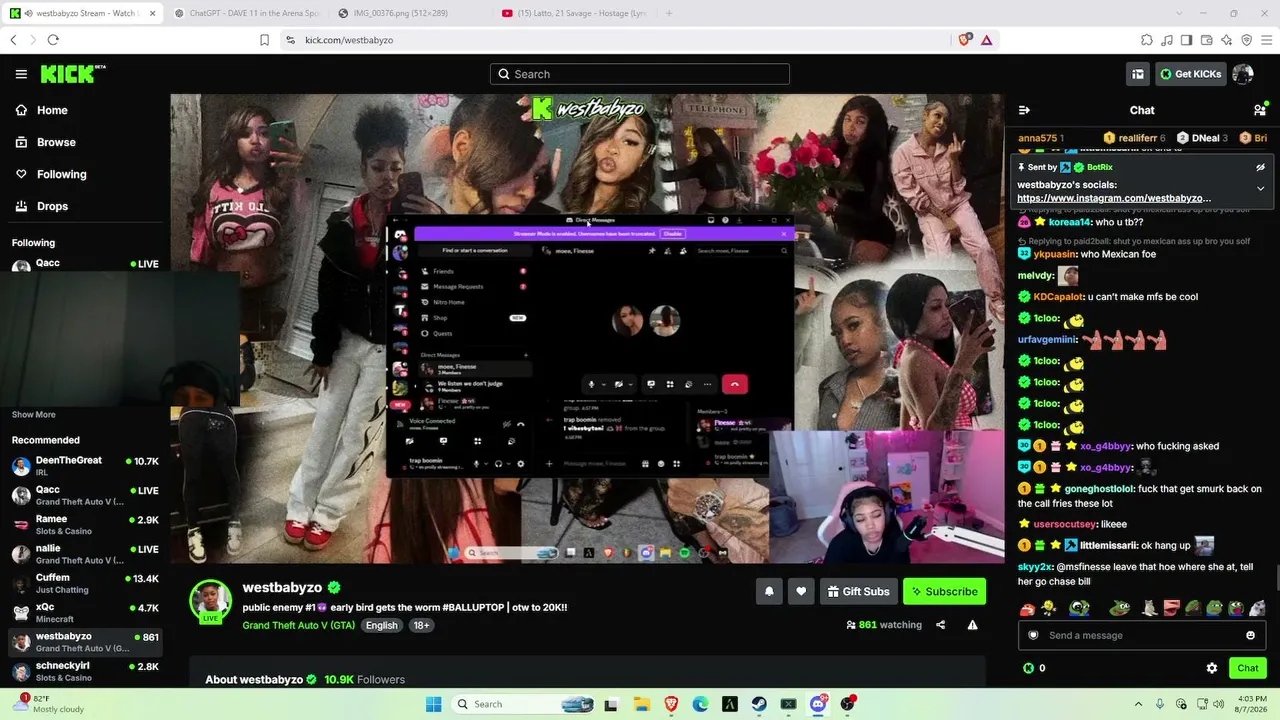Expand the pinned message chevron

point(1260,188)
